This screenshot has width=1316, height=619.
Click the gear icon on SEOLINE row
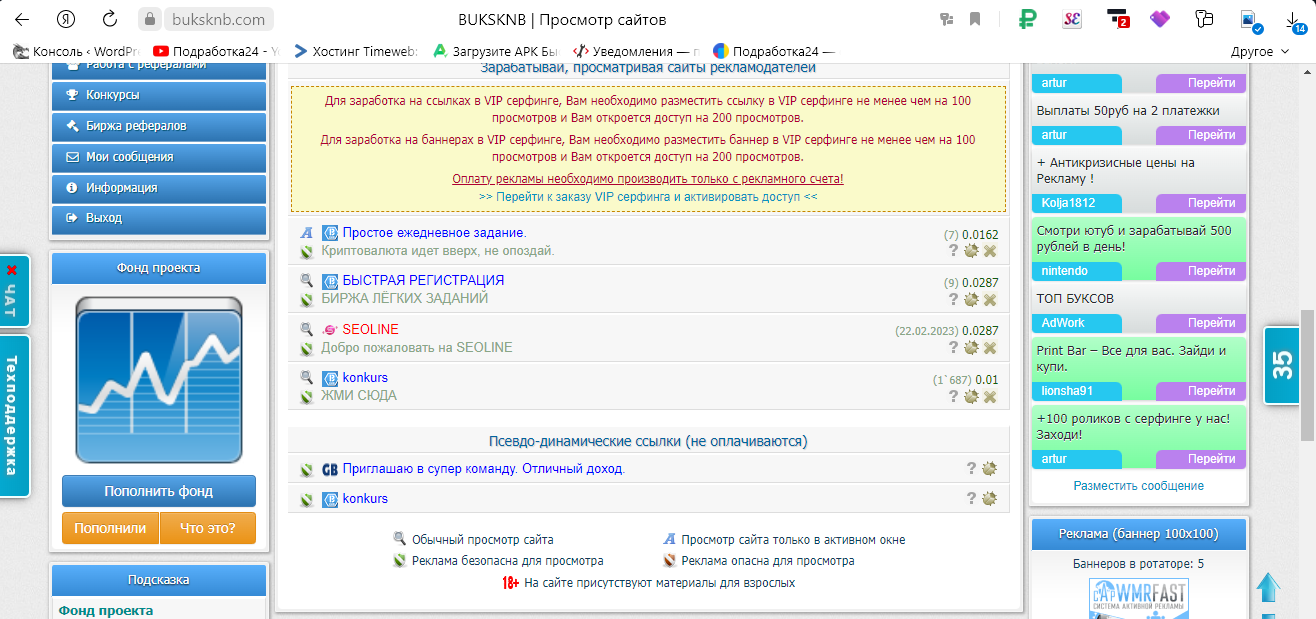(x=971, y=348)
